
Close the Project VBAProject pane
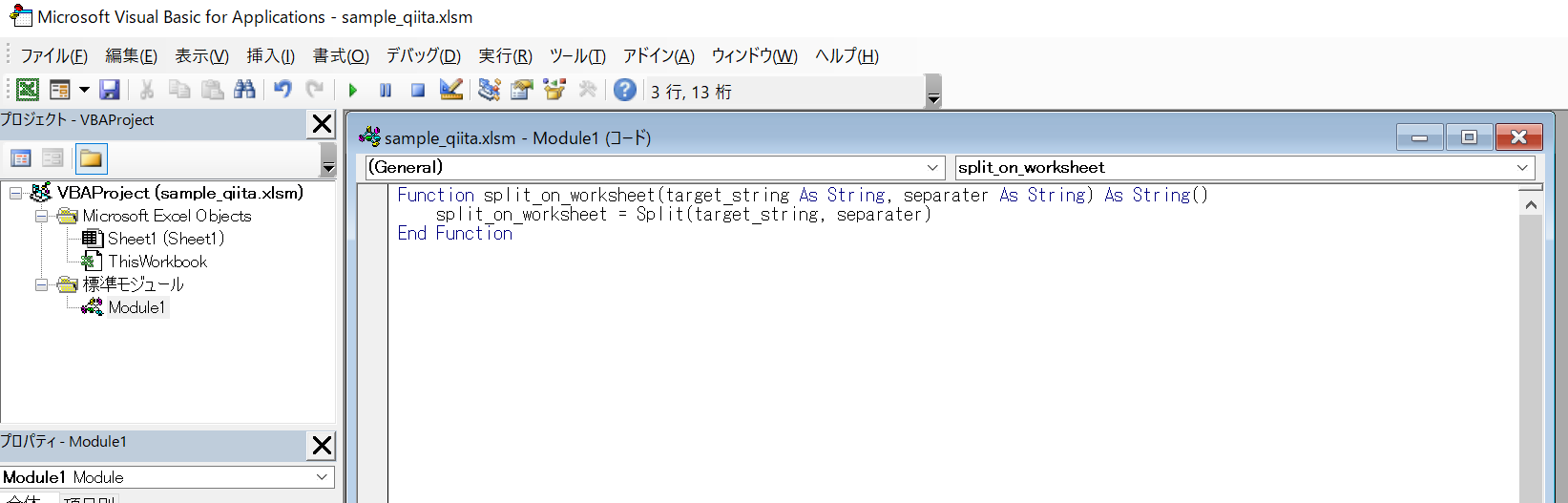coord(323,123)
